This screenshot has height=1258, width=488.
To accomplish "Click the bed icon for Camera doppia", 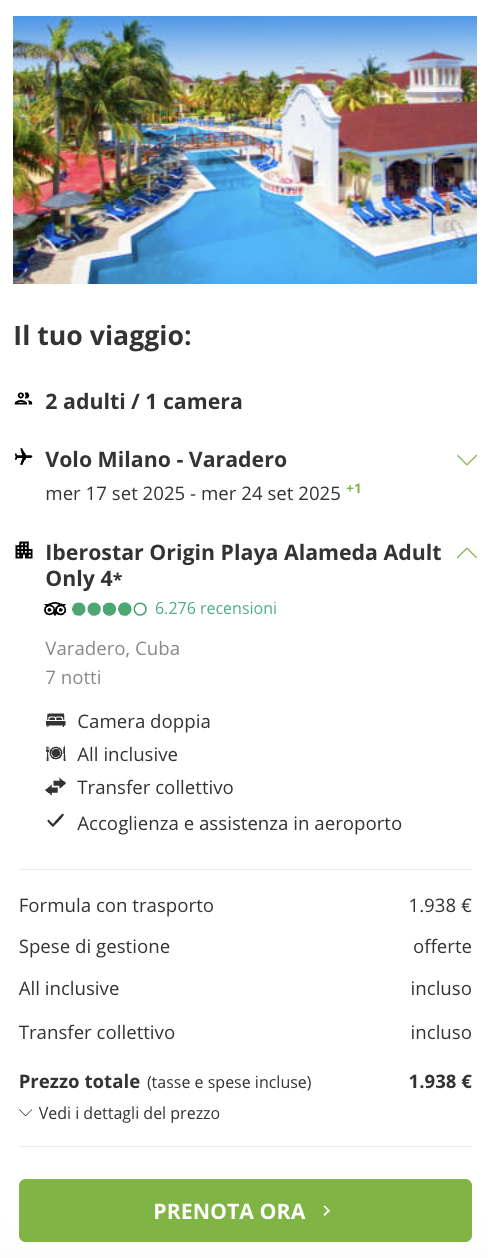I will 56,720.
